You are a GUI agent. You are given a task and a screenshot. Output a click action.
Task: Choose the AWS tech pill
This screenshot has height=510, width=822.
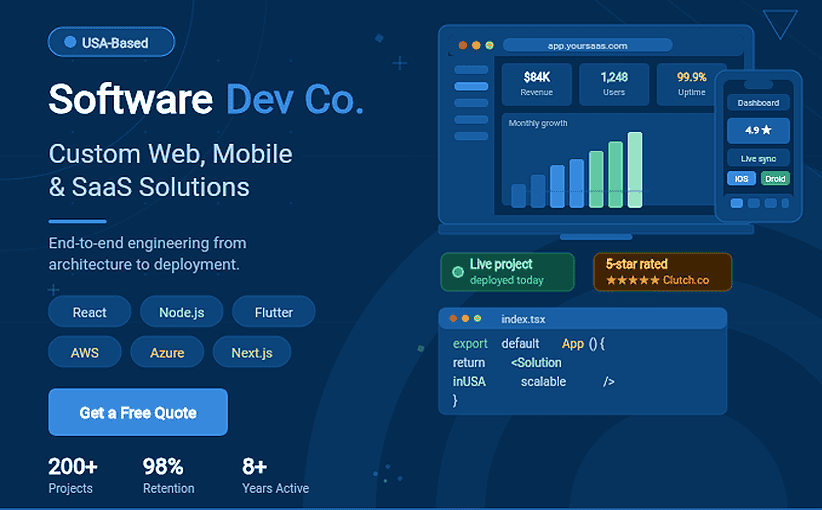(x=84, y=352)
